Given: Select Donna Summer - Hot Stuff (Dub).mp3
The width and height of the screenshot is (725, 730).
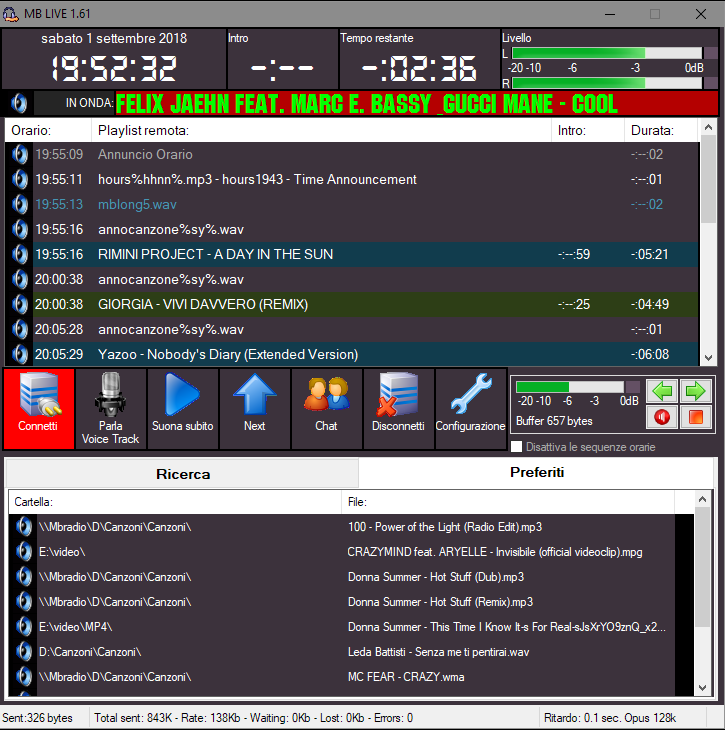Looking at the screenshot, I should tap(435, 577).
